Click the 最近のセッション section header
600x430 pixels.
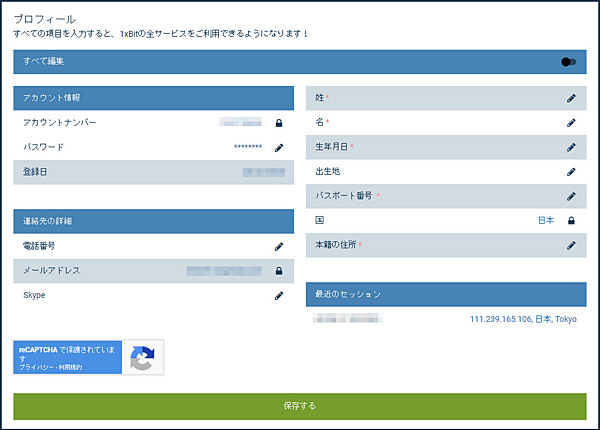[x=446, y=294]
